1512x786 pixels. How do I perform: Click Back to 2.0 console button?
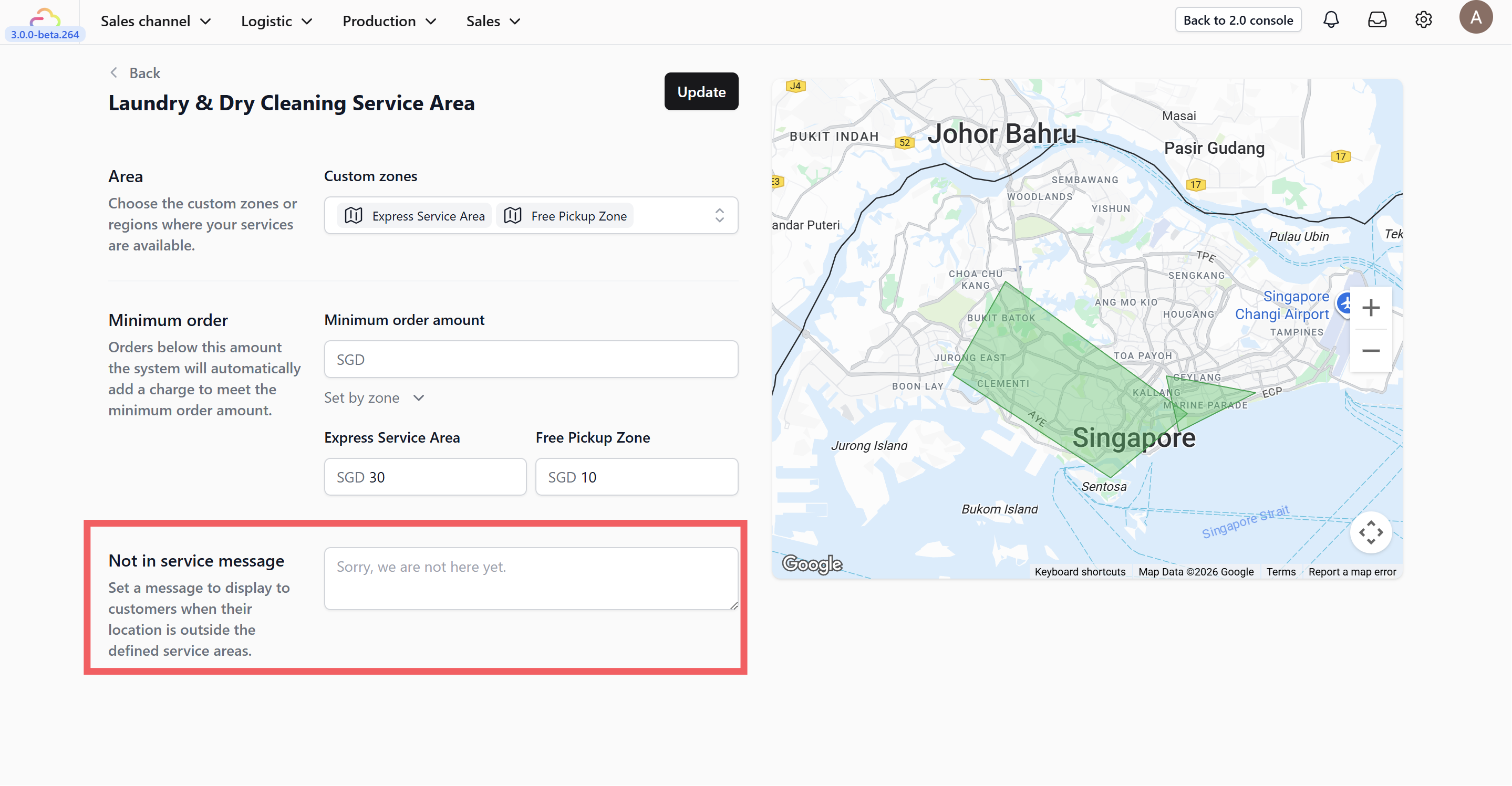[1238, 20]
